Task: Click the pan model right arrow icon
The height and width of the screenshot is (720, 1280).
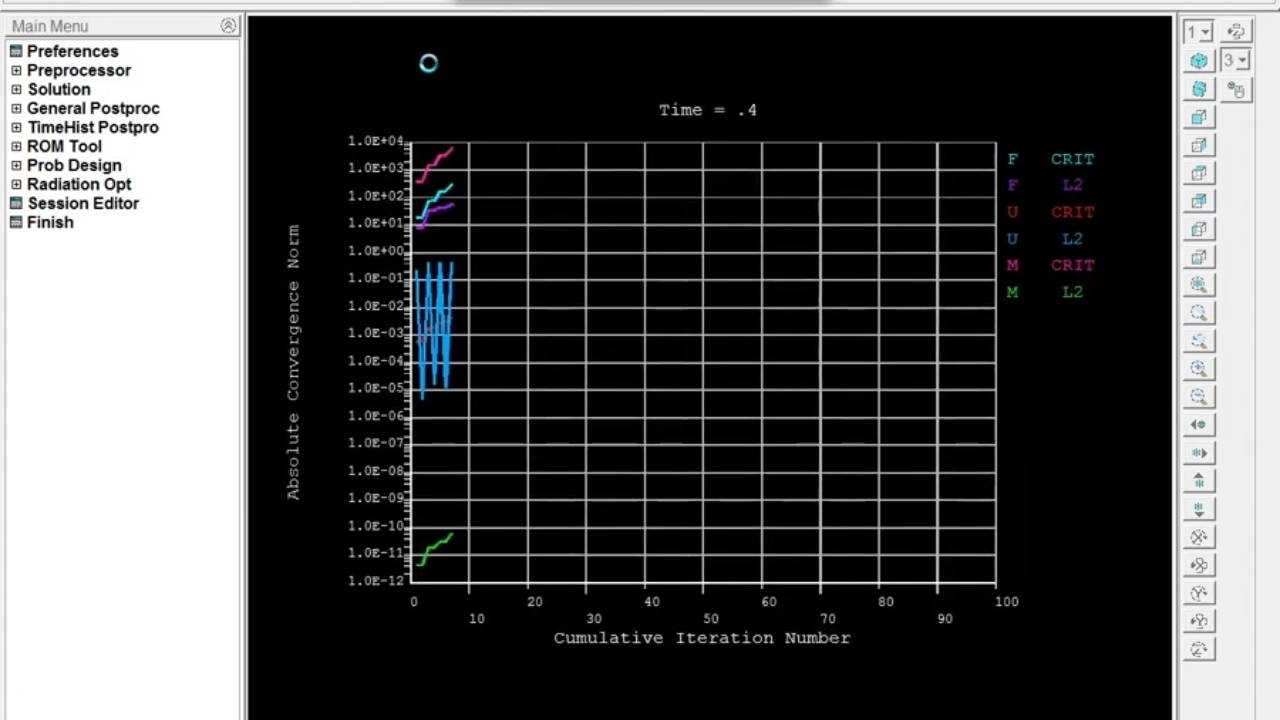Action: [1199, 453]
